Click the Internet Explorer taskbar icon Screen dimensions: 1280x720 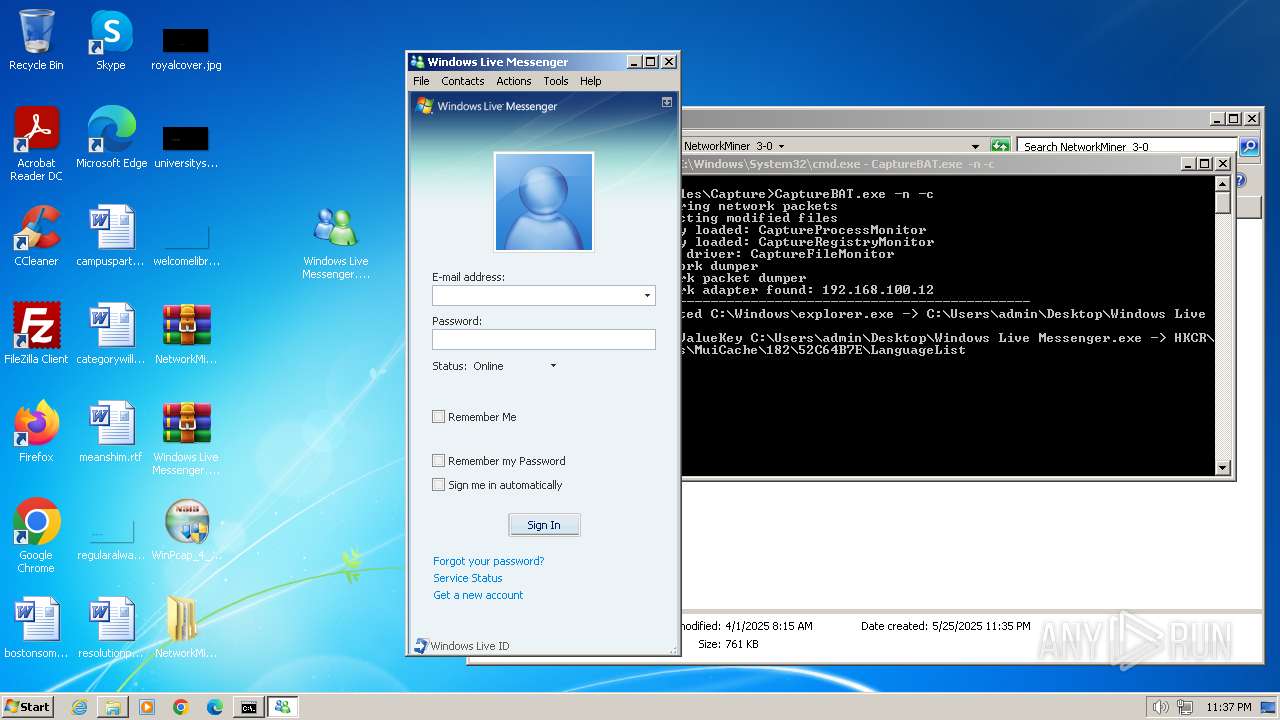click(x=79, y=707)
